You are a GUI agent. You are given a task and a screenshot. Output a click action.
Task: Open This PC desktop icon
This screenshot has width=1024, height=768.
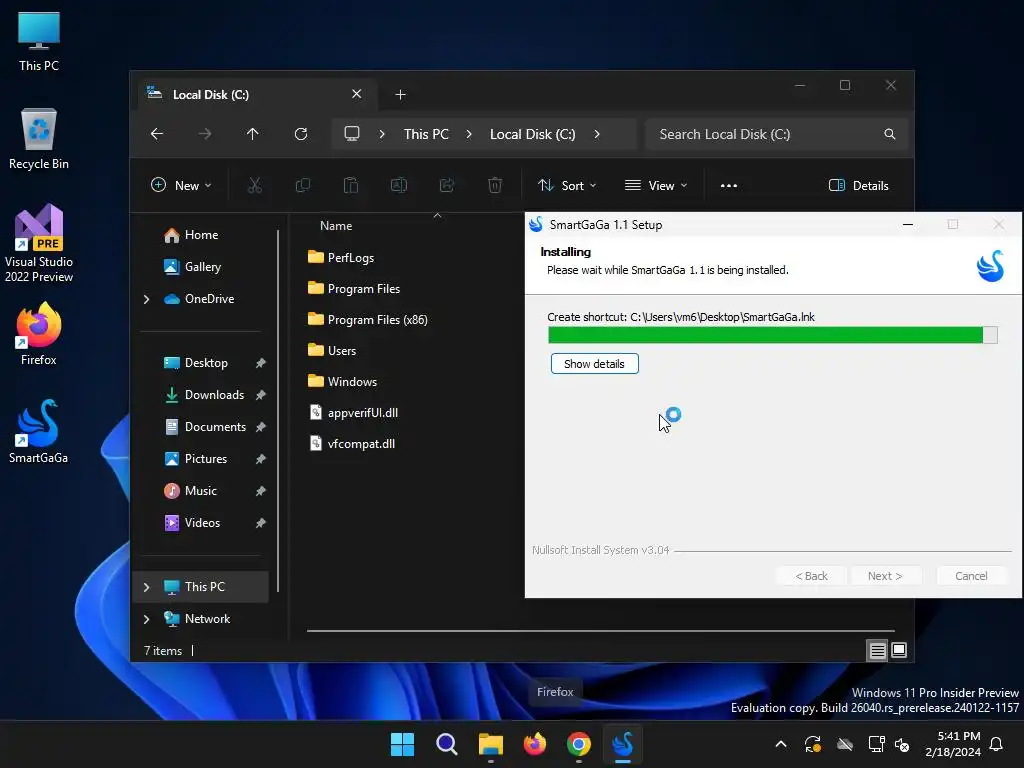(39, 41)
